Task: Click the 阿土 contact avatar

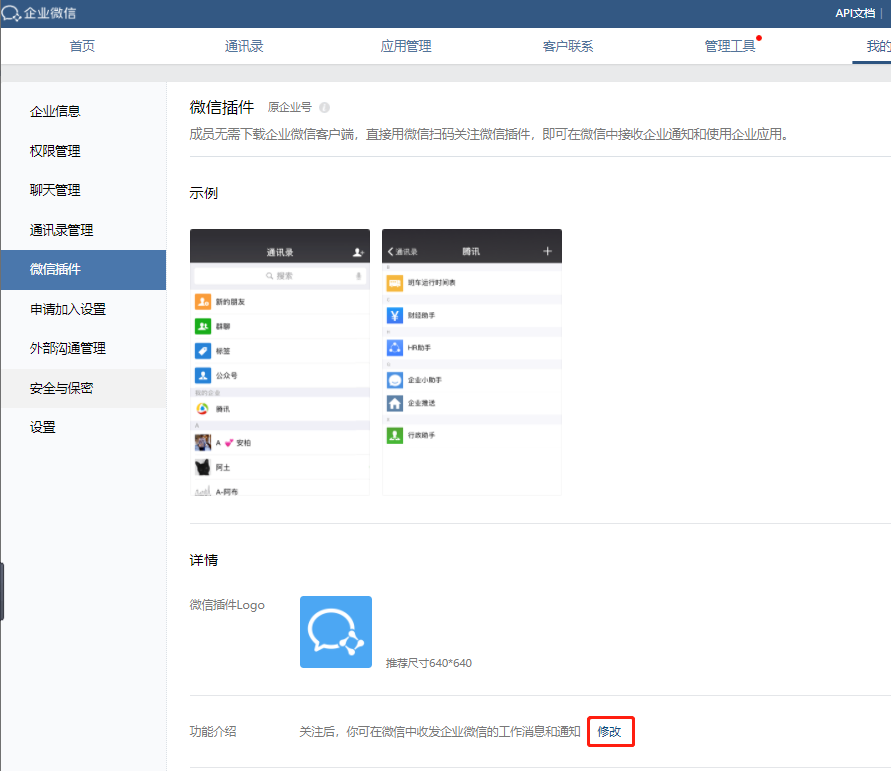Action: coord(203,468)
